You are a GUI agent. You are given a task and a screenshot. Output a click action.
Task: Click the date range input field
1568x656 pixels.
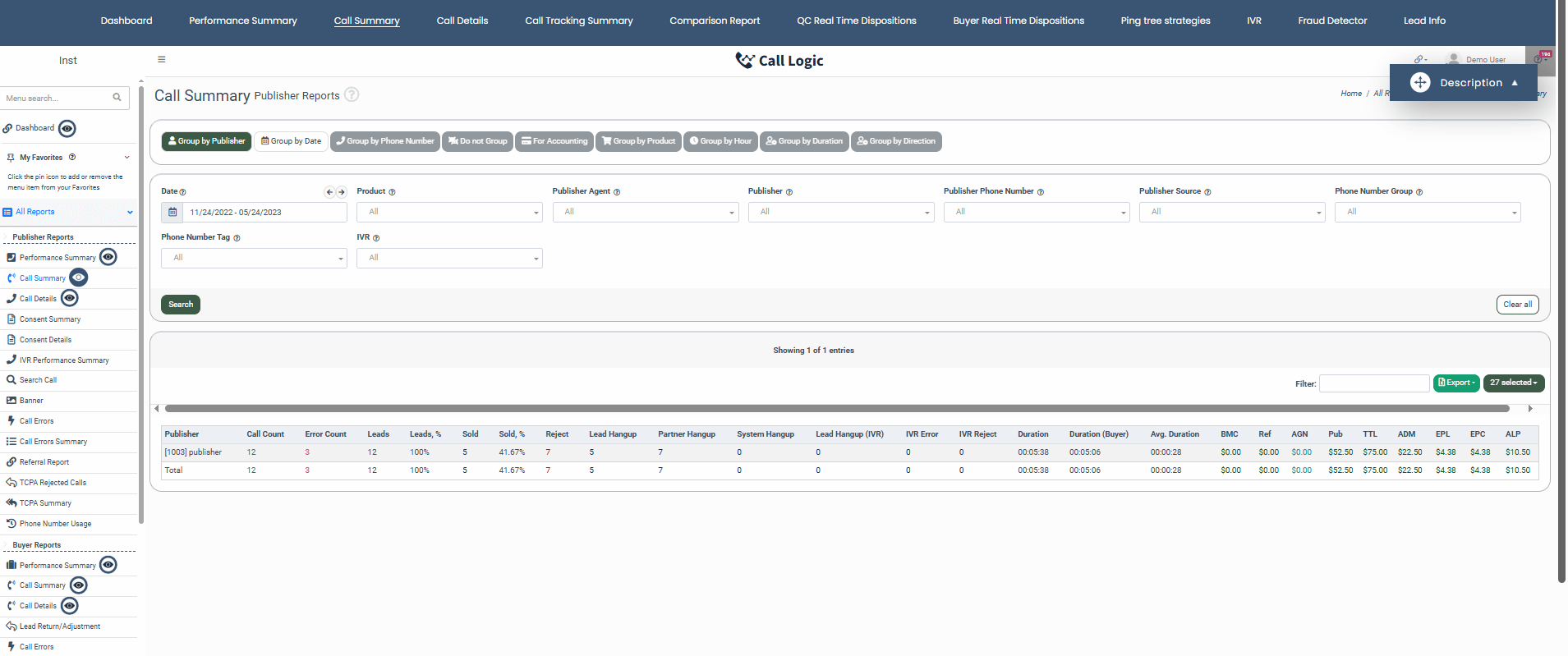point(264,212)
